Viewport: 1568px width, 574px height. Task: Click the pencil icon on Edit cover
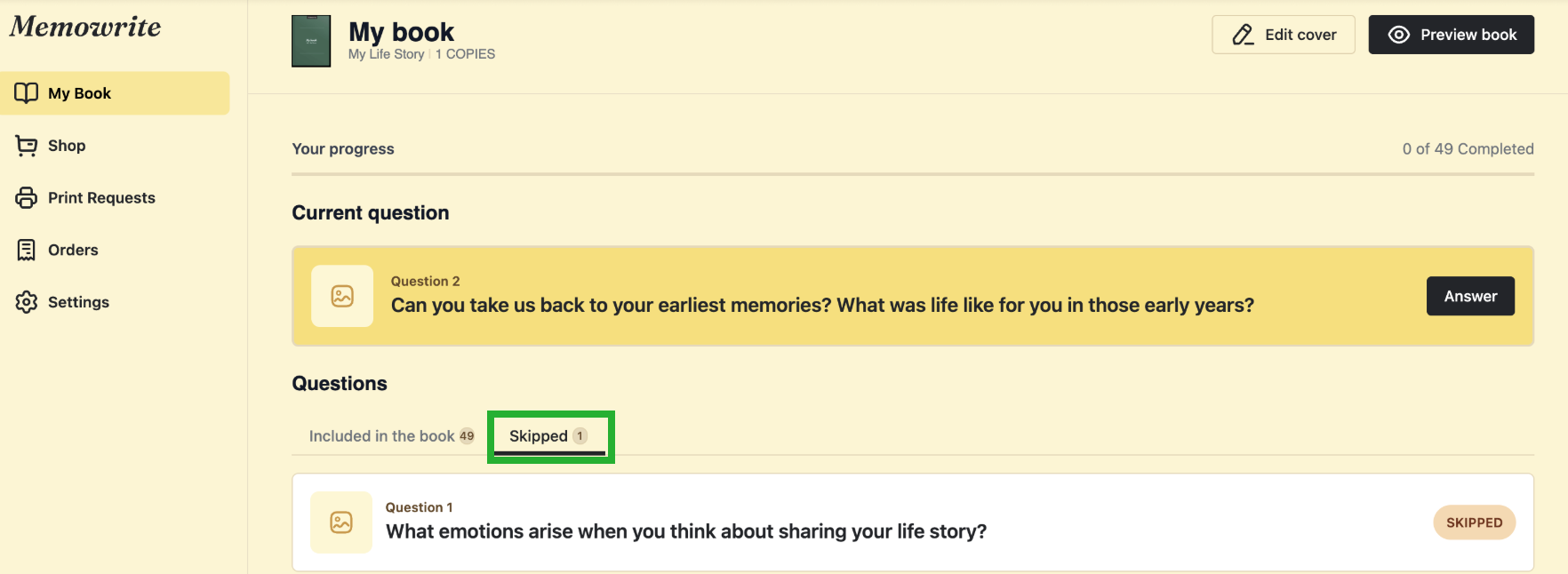[1243, 35]
